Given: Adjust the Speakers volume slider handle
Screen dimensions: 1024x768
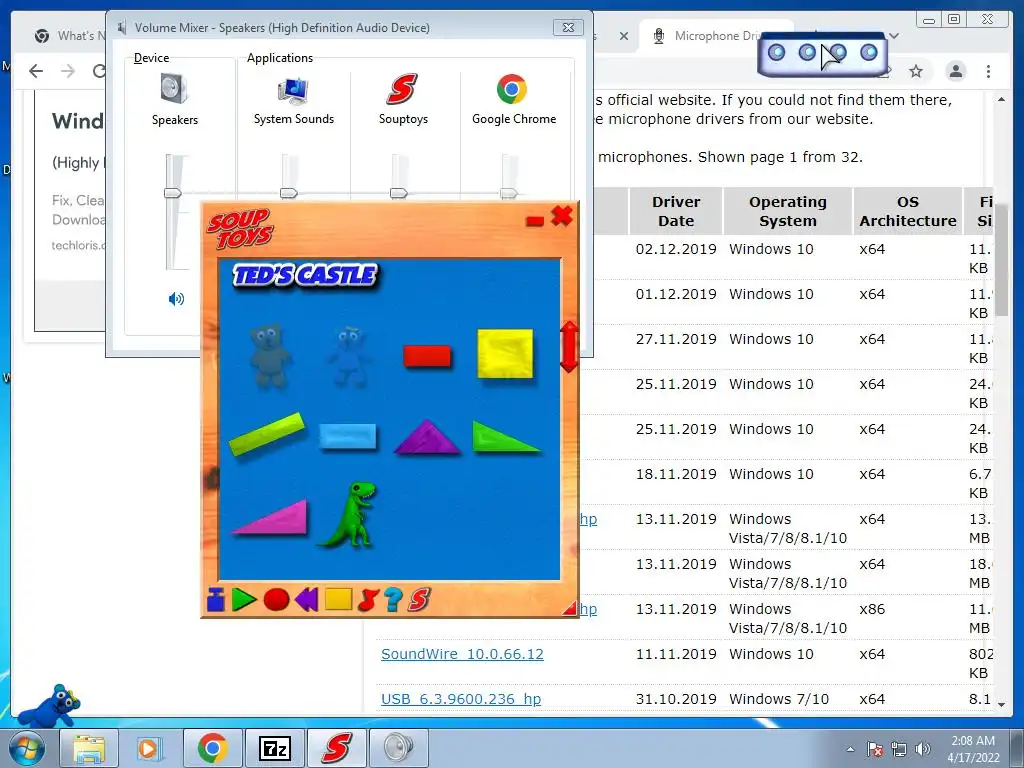Looking at the screenshot, I should [172, 193].
